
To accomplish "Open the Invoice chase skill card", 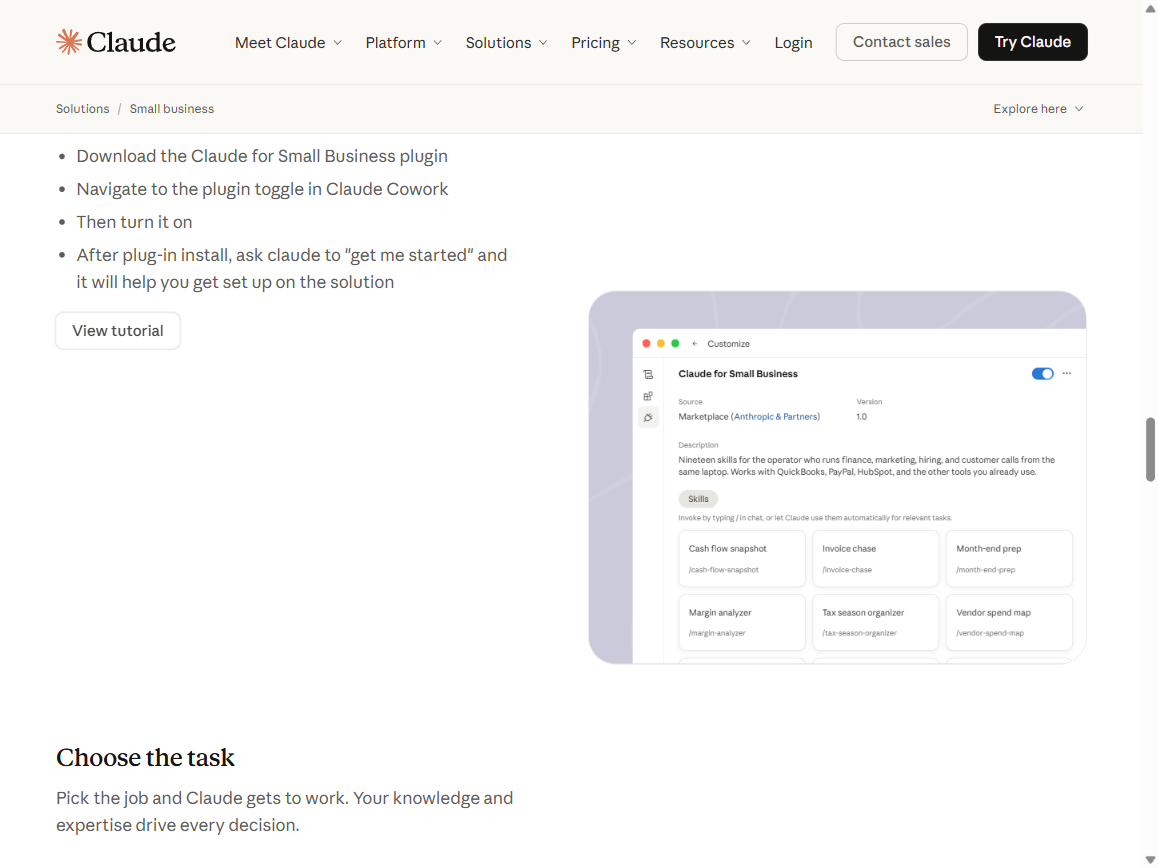I will pos(875,558).
